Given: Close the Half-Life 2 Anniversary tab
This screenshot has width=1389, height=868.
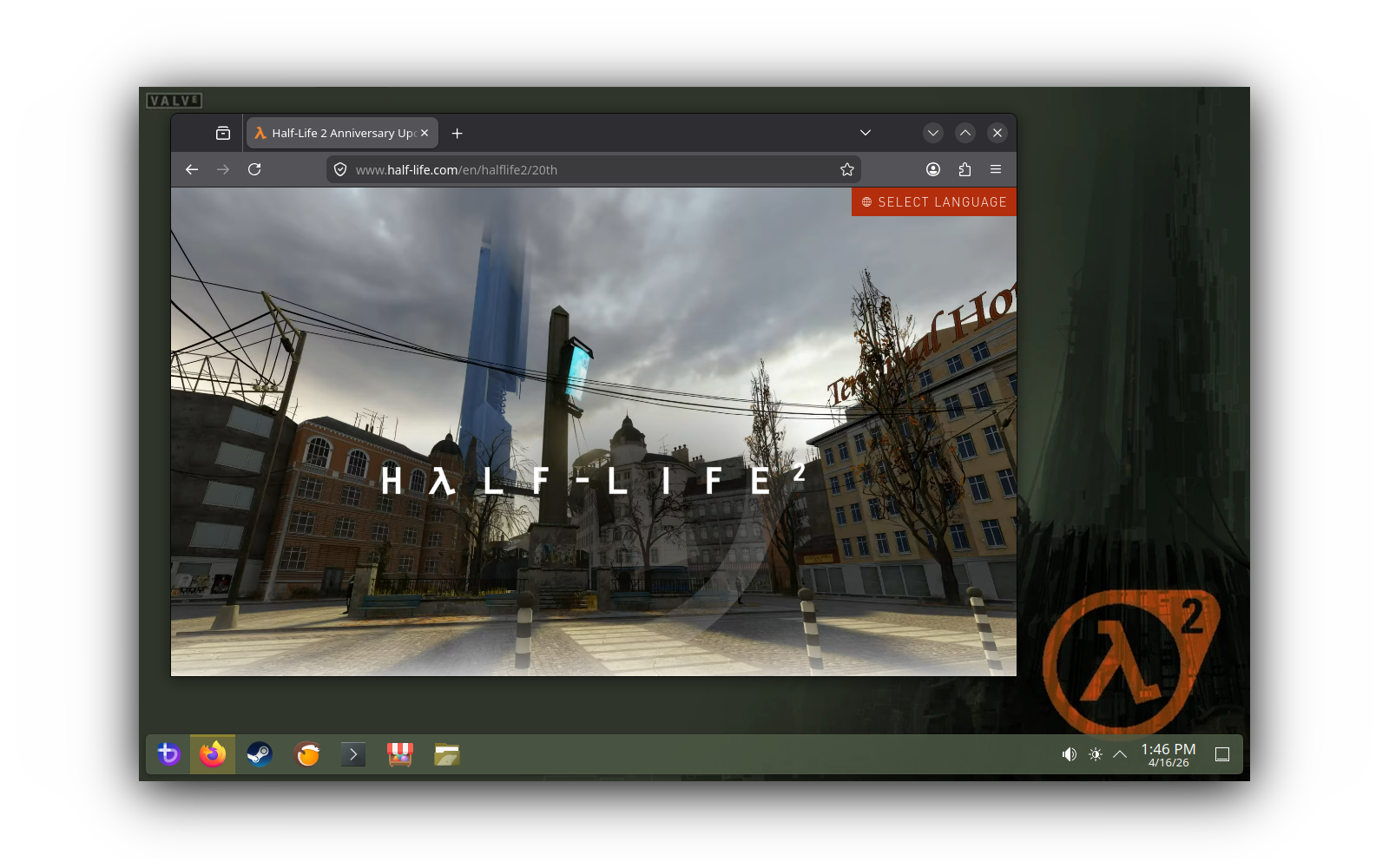Looking at the screenshot, I should coord(425,133).
